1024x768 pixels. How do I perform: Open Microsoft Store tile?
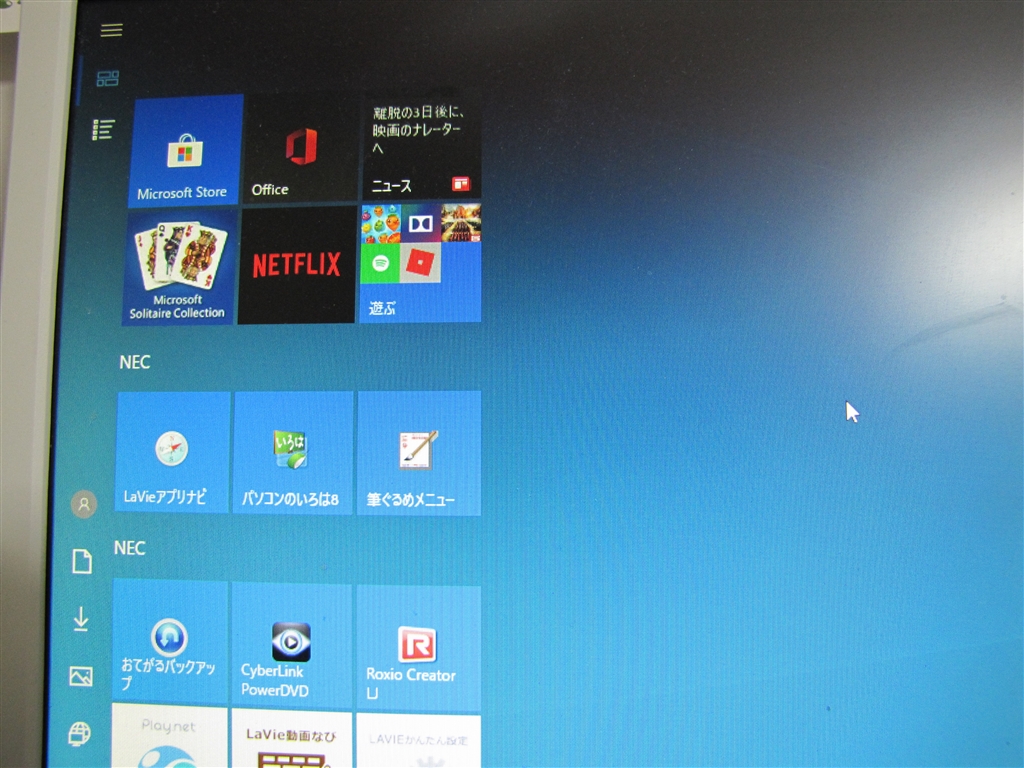(185, 151)
